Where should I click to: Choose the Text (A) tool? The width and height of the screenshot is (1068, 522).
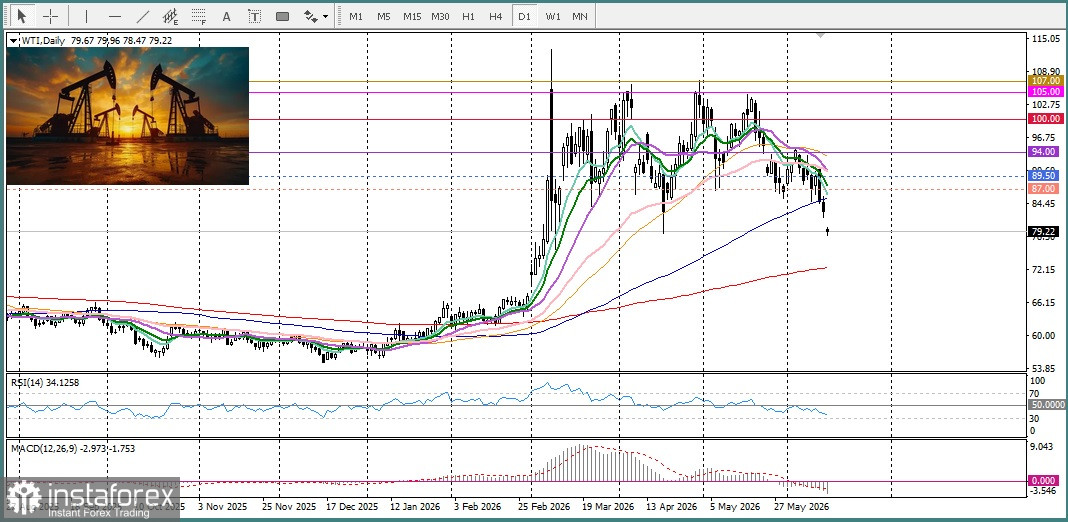tap(227, 16)
